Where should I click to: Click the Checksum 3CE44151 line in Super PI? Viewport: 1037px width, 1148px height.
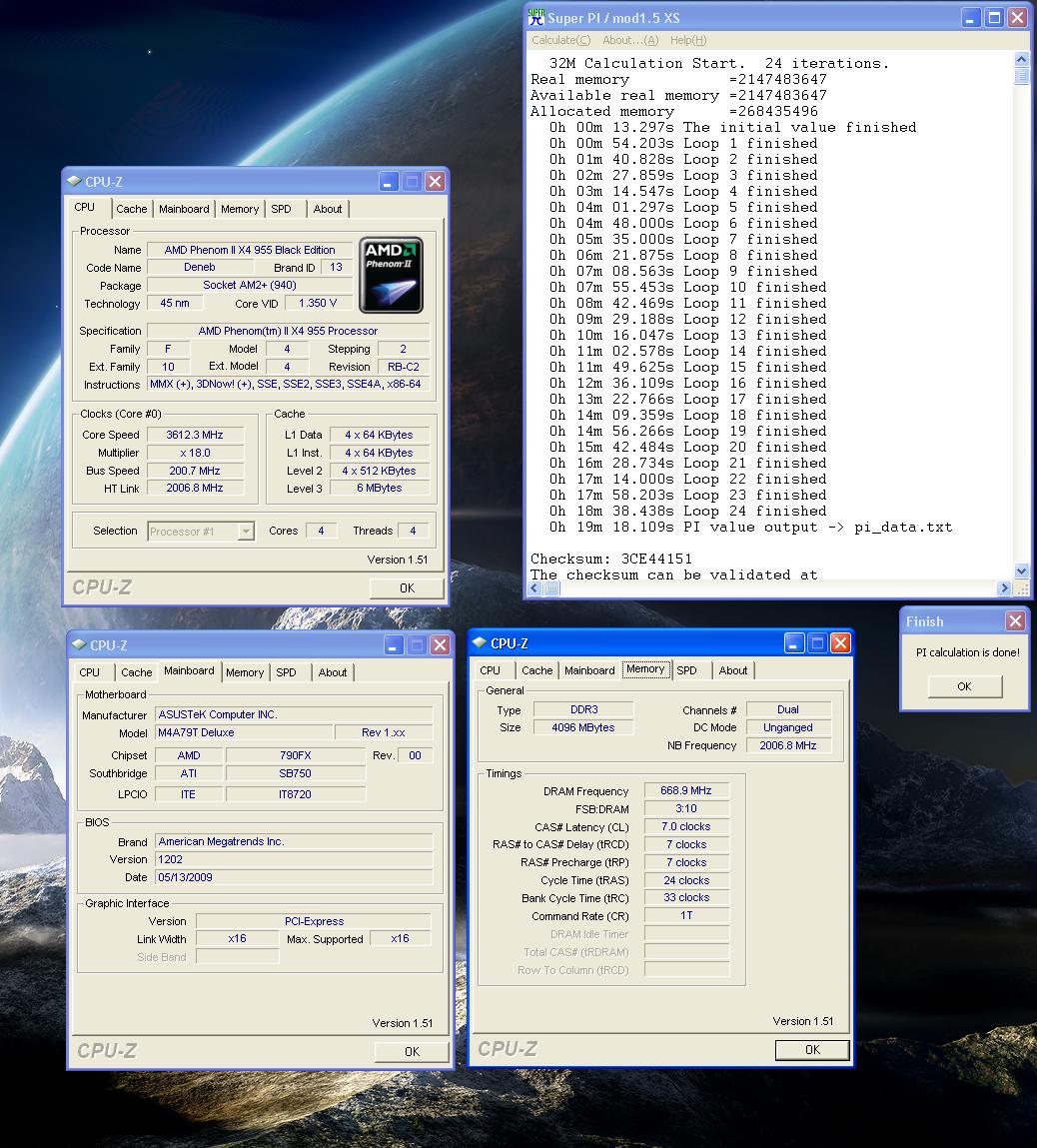click(x=611, y=559)
